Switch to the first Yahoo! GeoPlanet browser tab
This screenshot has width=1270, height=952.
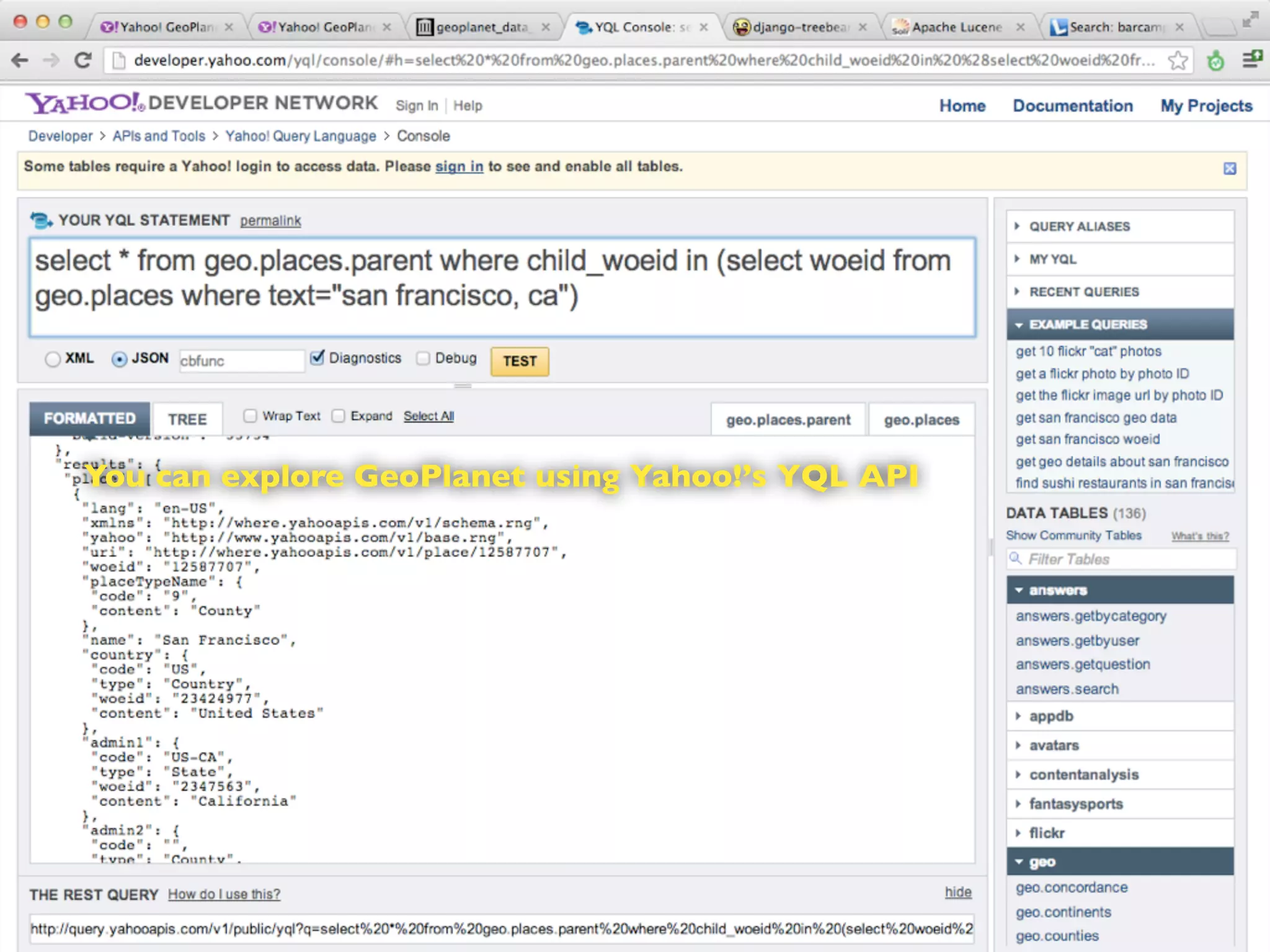coord(166,27)
